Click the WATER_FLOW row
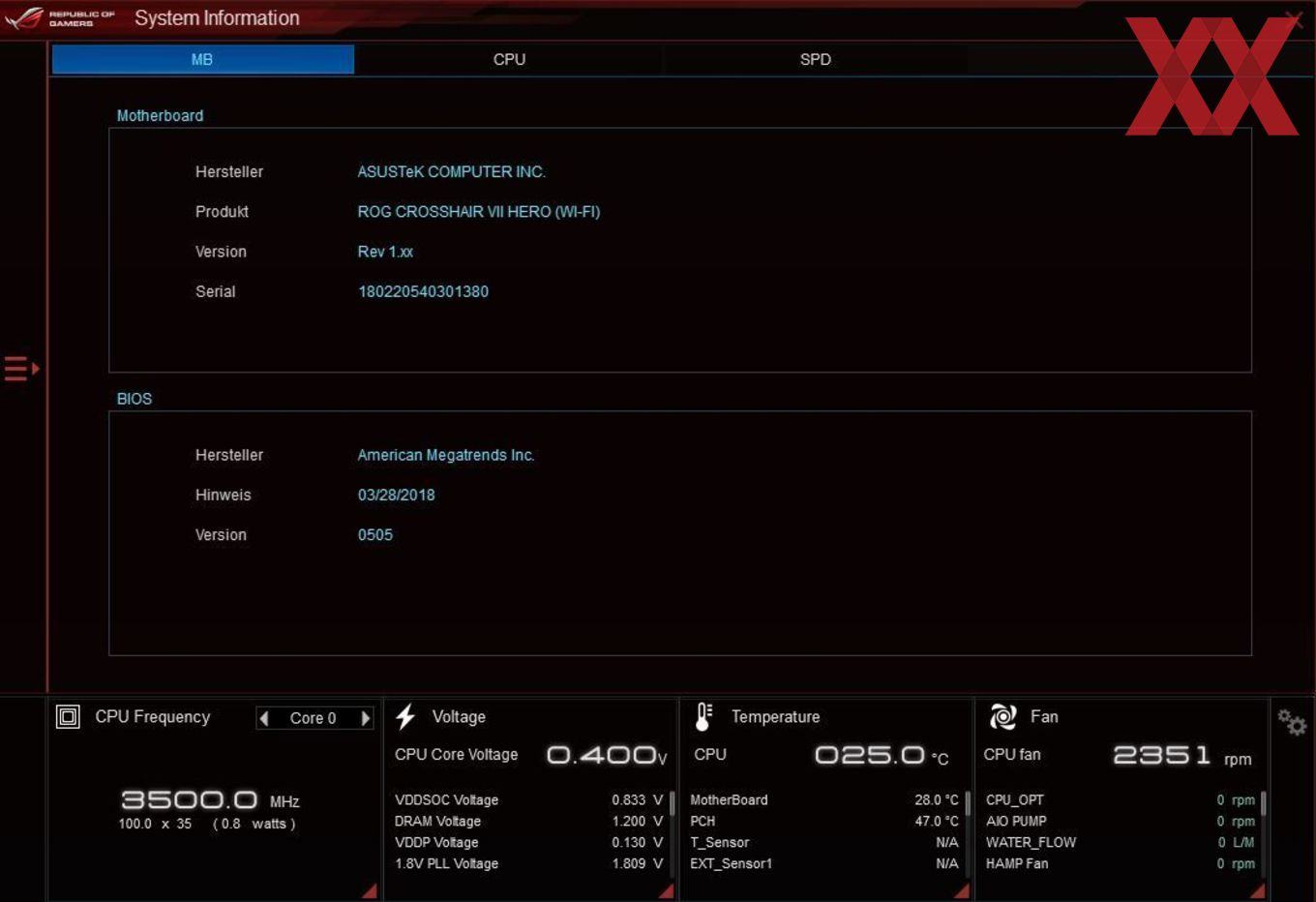Image resolution: width=1316 pixels, height=902 pixels. click(x=1121, y=843)
